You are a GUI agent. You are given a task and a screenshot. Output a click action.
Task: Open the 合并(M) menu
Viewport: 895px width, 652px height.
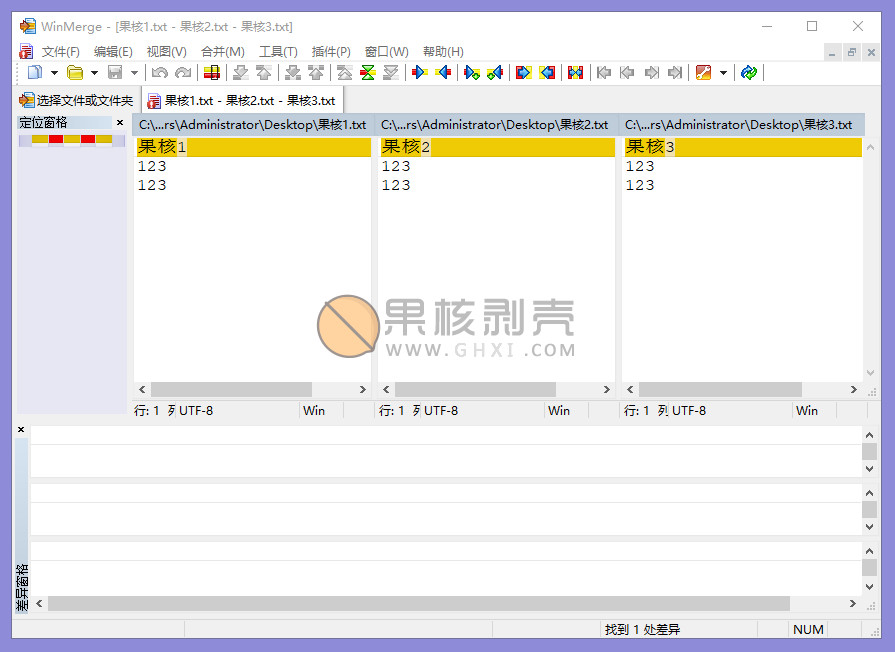tap(222, 51)
